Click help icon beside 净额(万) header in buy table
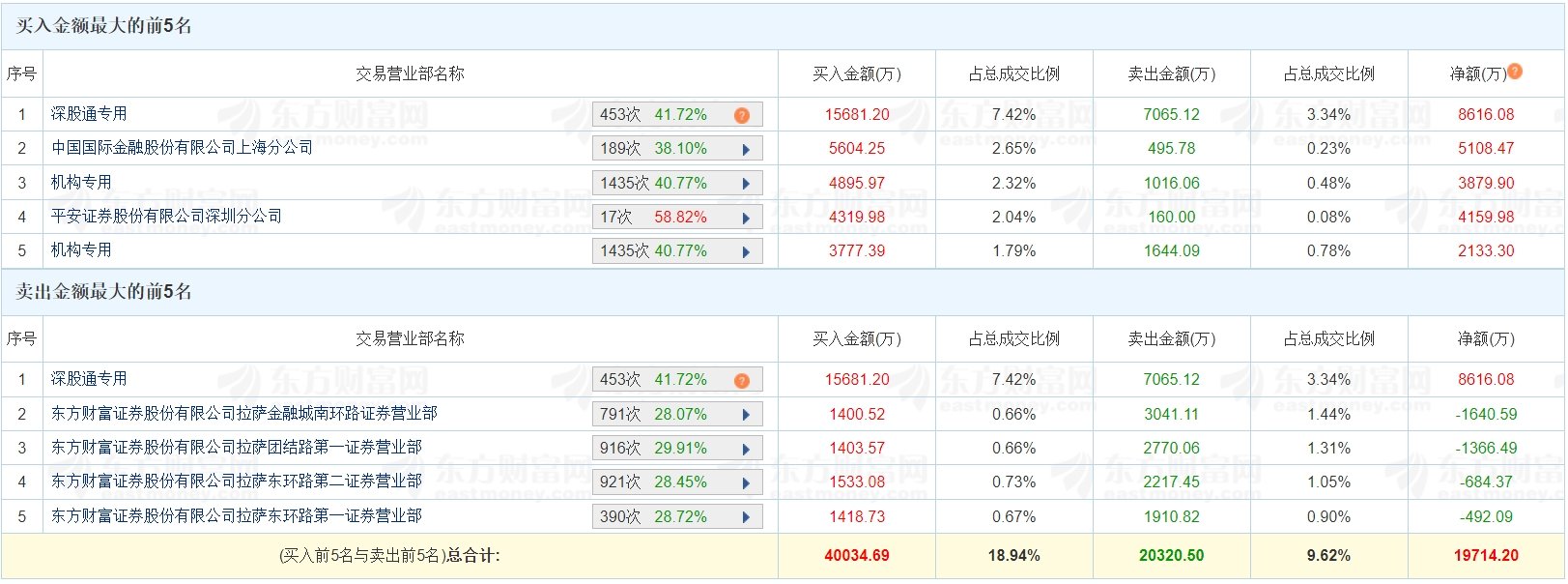 pyautogui.click(x=1515, y=71)
